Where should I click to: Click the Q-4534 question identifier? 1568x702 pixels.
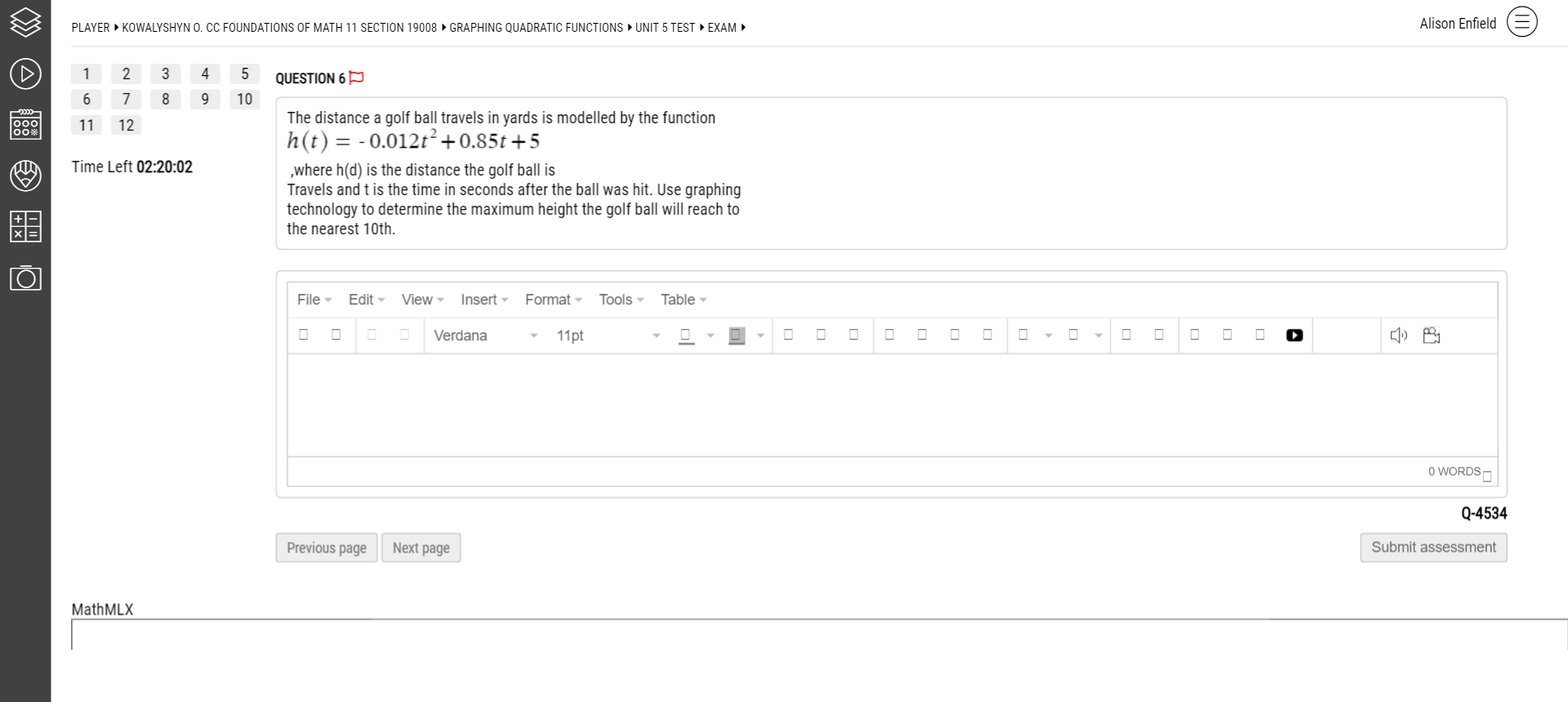(x=1484, y=513)
